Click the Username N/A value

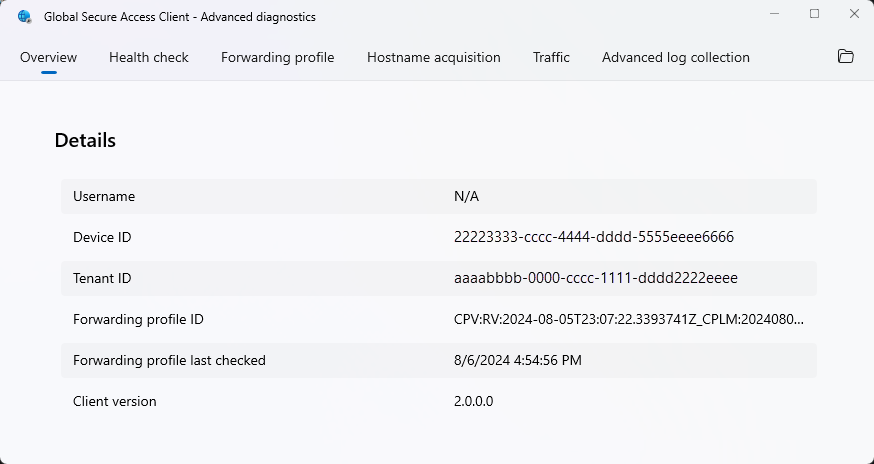[466, 196]
